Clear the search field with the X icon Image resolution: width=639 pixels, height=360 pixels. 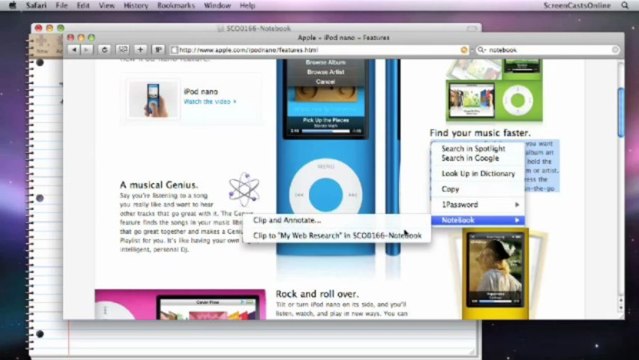[615, 50]
